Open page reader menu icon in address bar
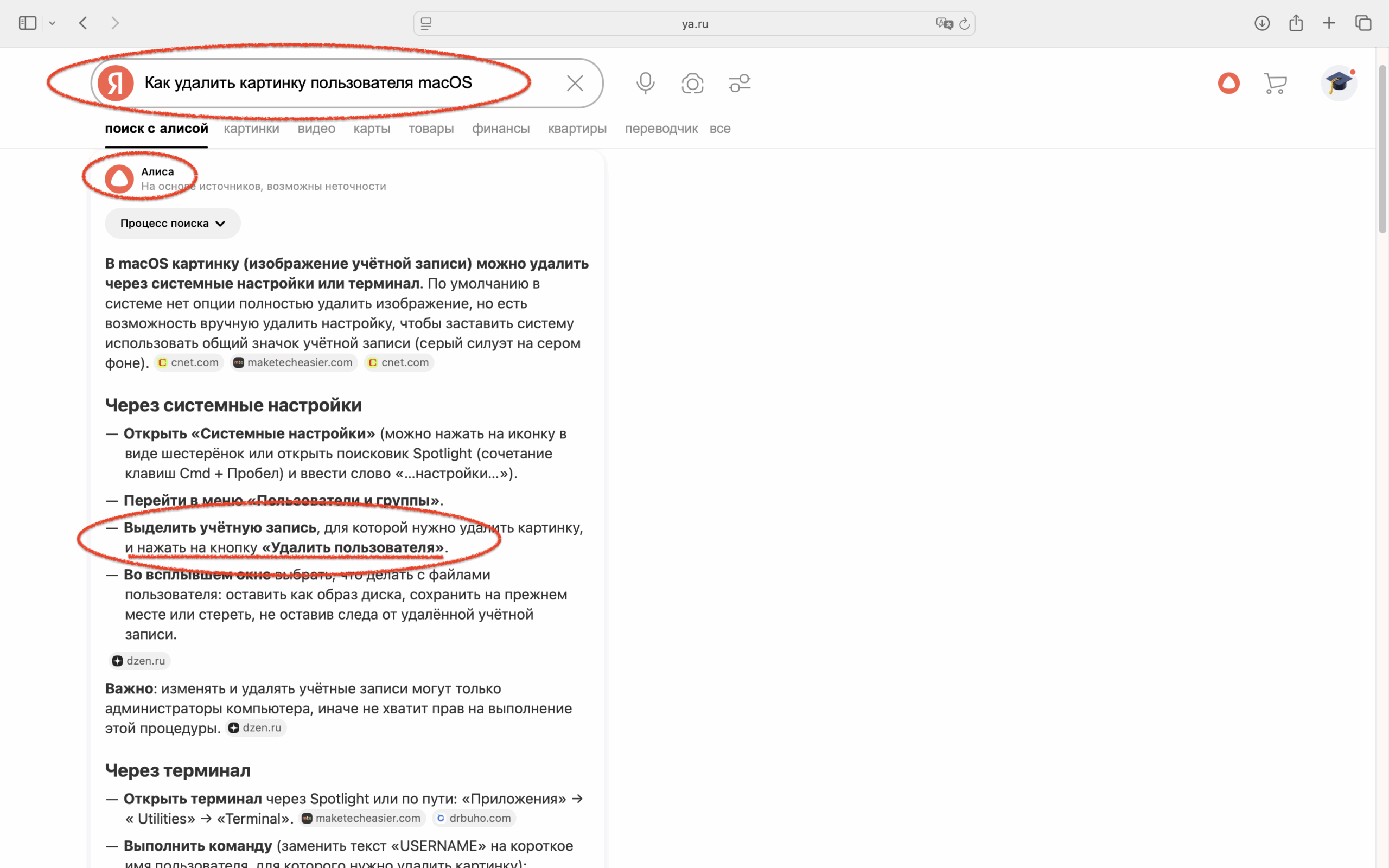Screen dimensions: 1389x868 (x=426, y=23)
